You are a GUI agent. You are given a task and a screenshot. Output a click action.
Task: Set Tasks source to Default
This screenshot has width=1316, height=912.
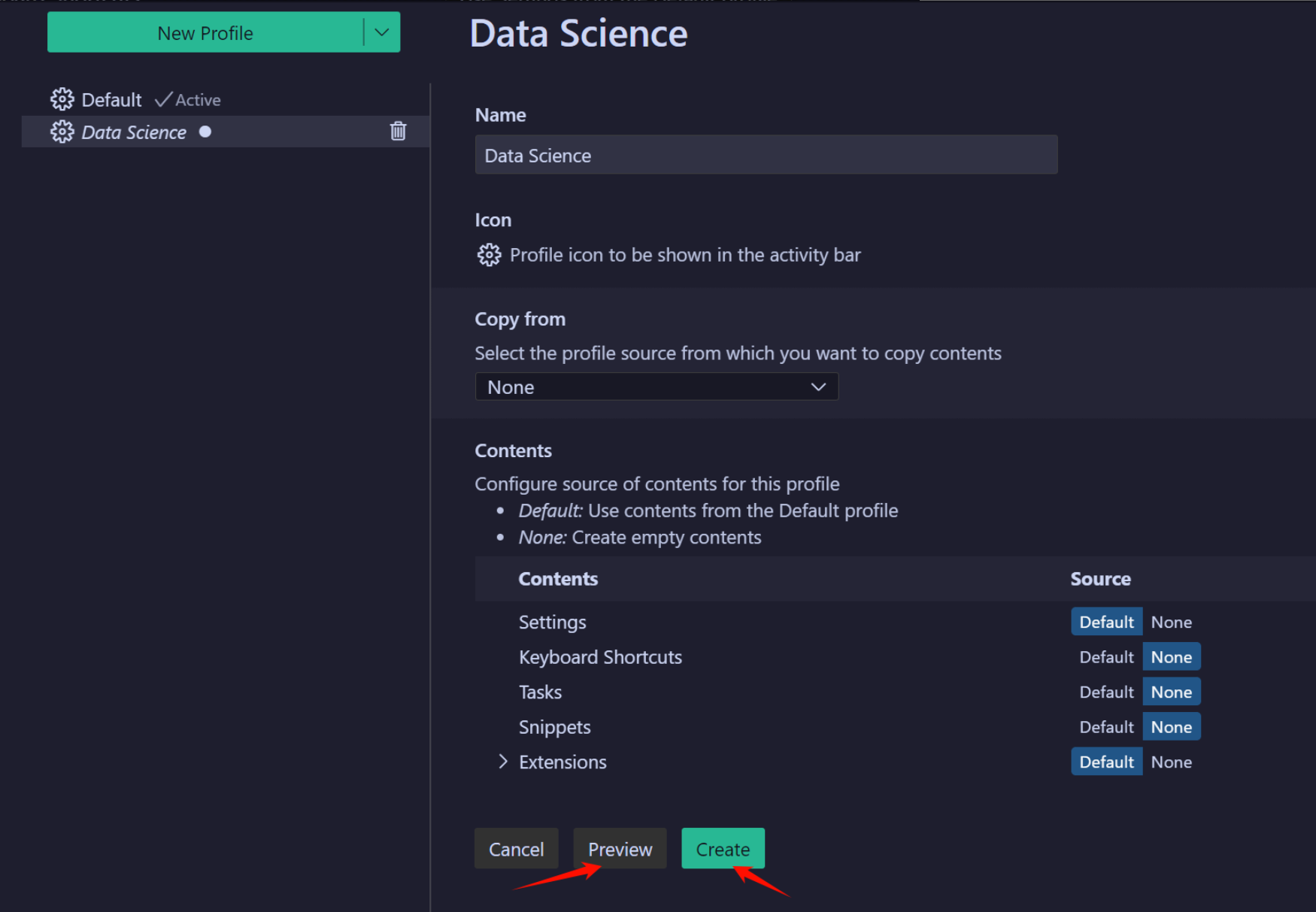click(1105, 692)
